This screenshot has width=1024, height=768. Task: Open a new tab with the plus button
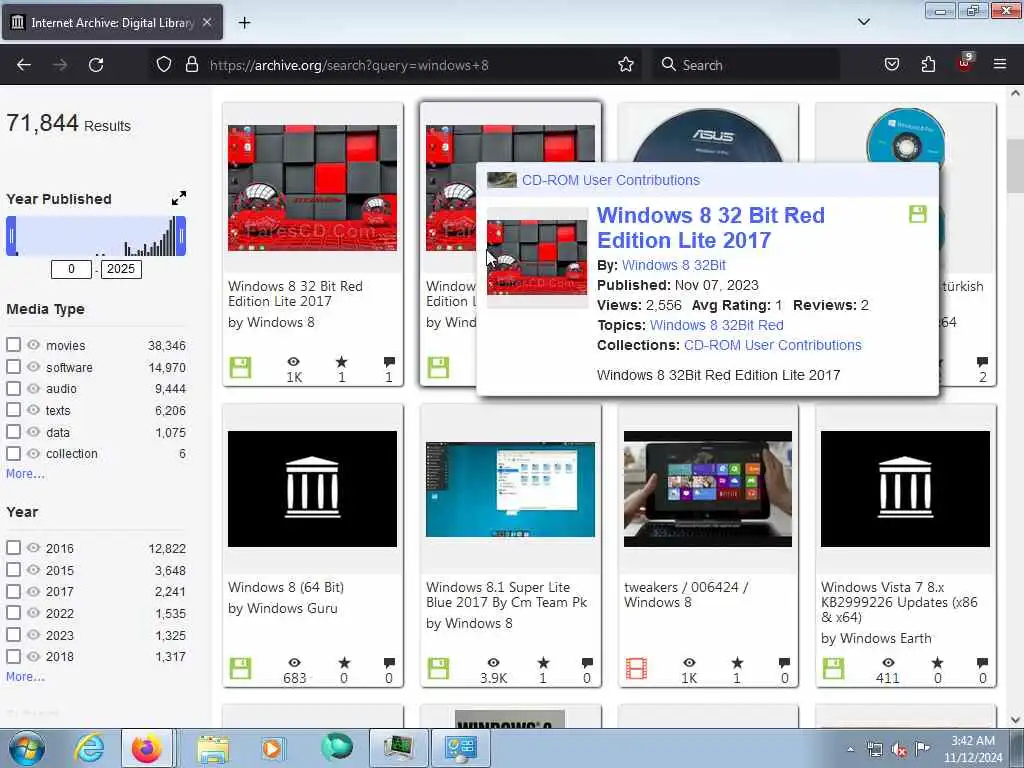244,23
